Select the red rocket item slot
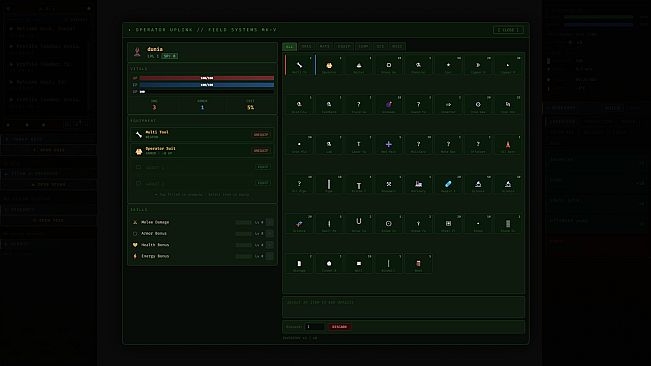The image size is (651, 366). click(508, 144)
